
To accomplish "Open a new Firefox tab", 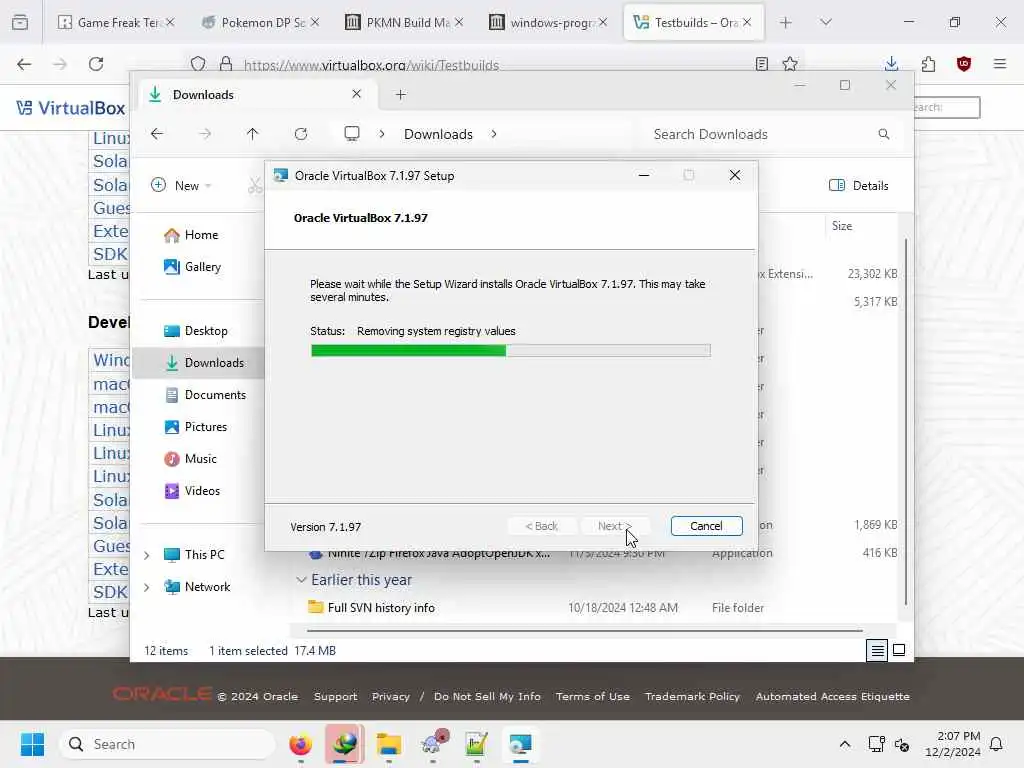I will coord(786,22).
